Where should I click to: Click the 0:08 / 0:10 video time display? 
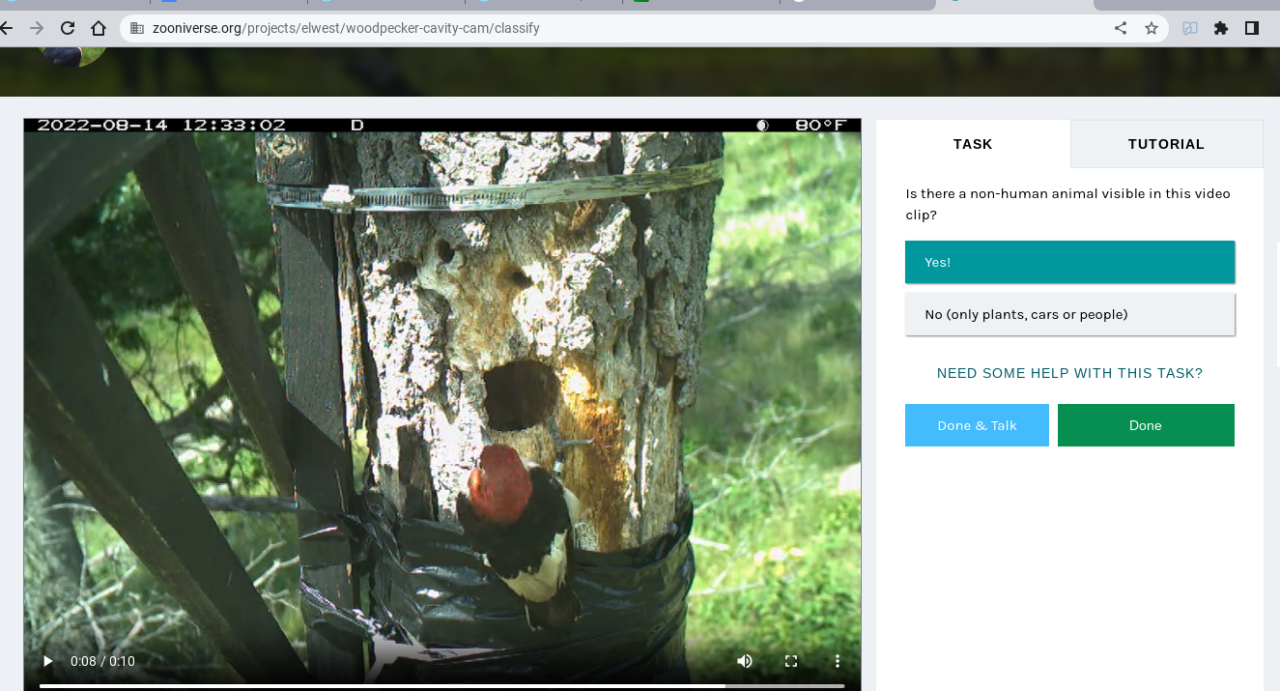point(102,661)
